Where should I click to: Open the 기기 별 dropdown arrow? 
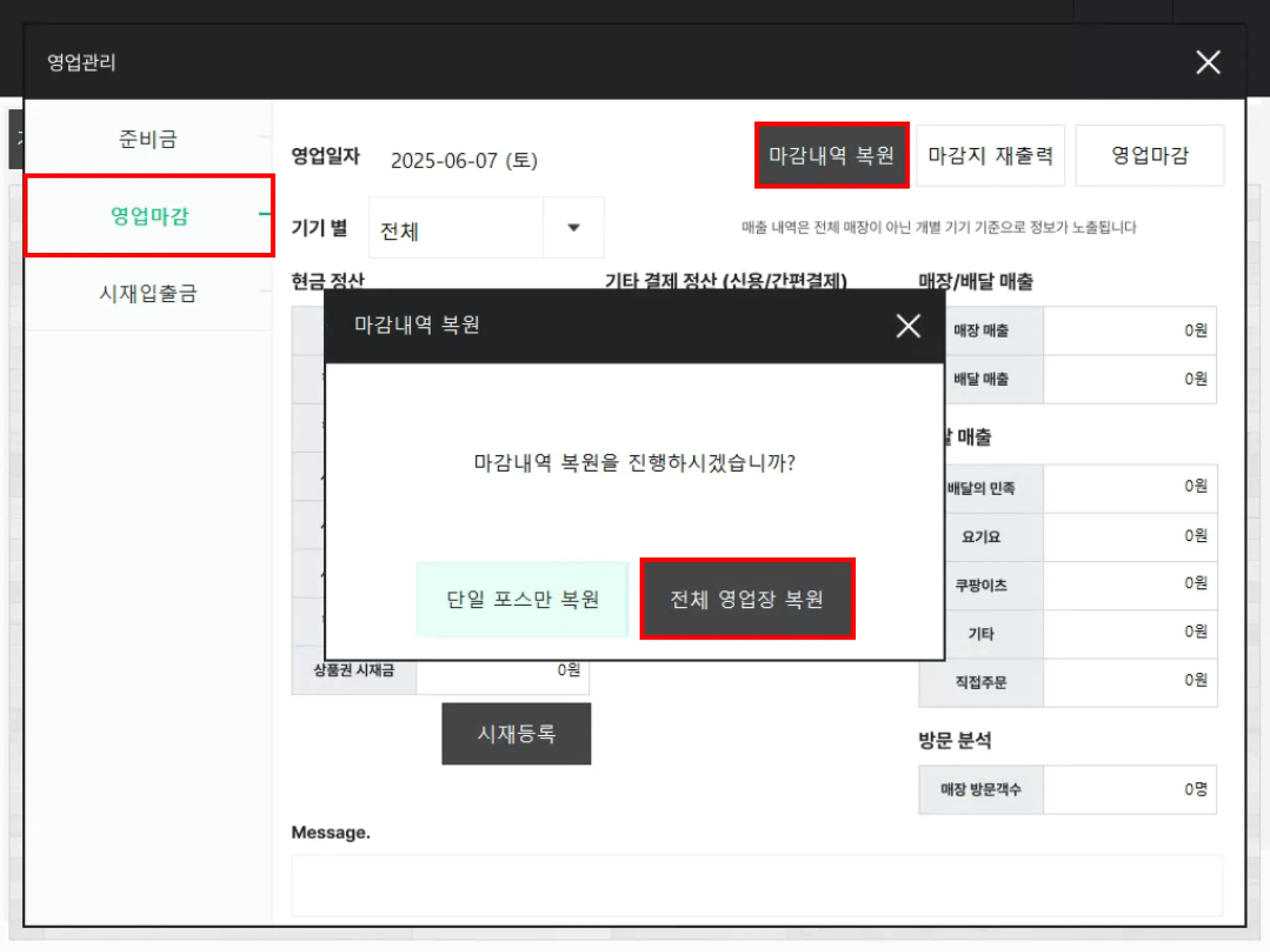click(574, 228)
